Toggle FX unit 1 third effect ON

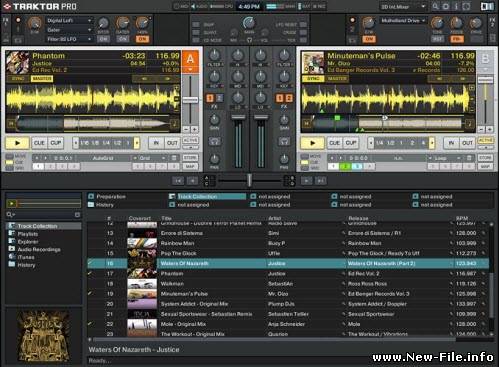point(142,39)
